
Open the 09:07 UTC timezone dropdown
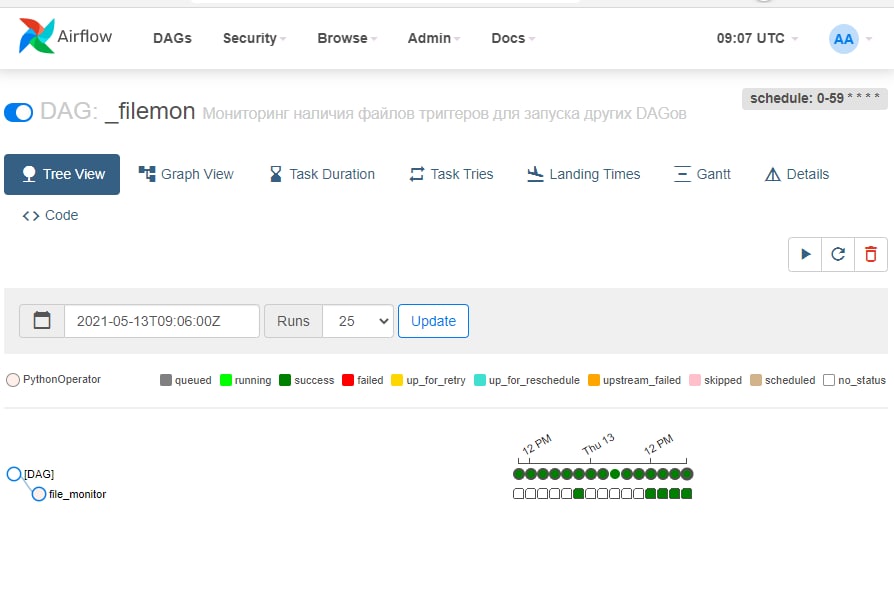(x=757, y=38)
